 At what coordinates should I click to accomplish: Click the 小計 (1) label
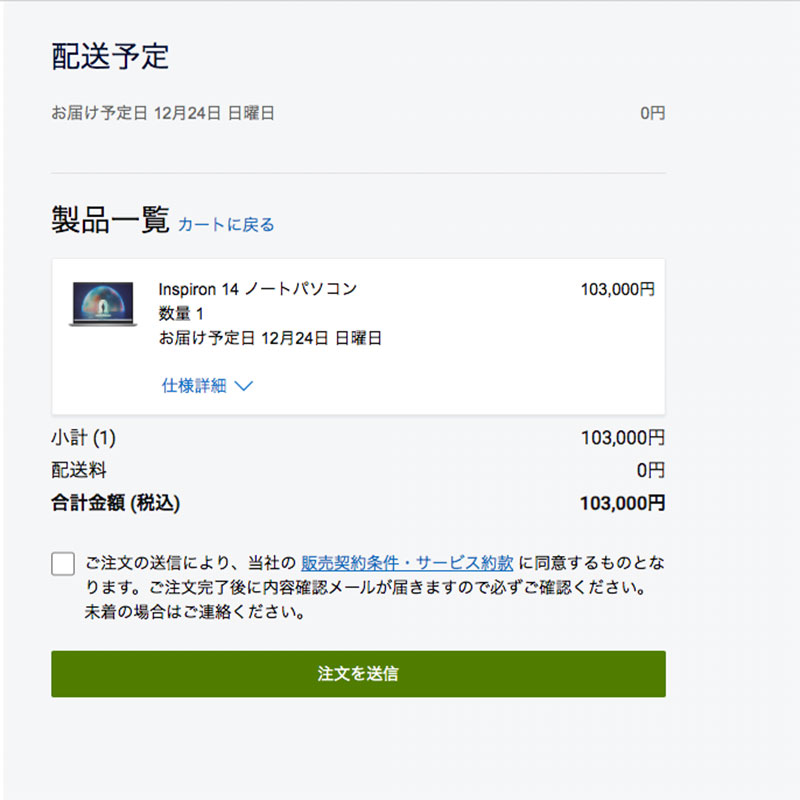pyautogui.click(x=84, y=438)
